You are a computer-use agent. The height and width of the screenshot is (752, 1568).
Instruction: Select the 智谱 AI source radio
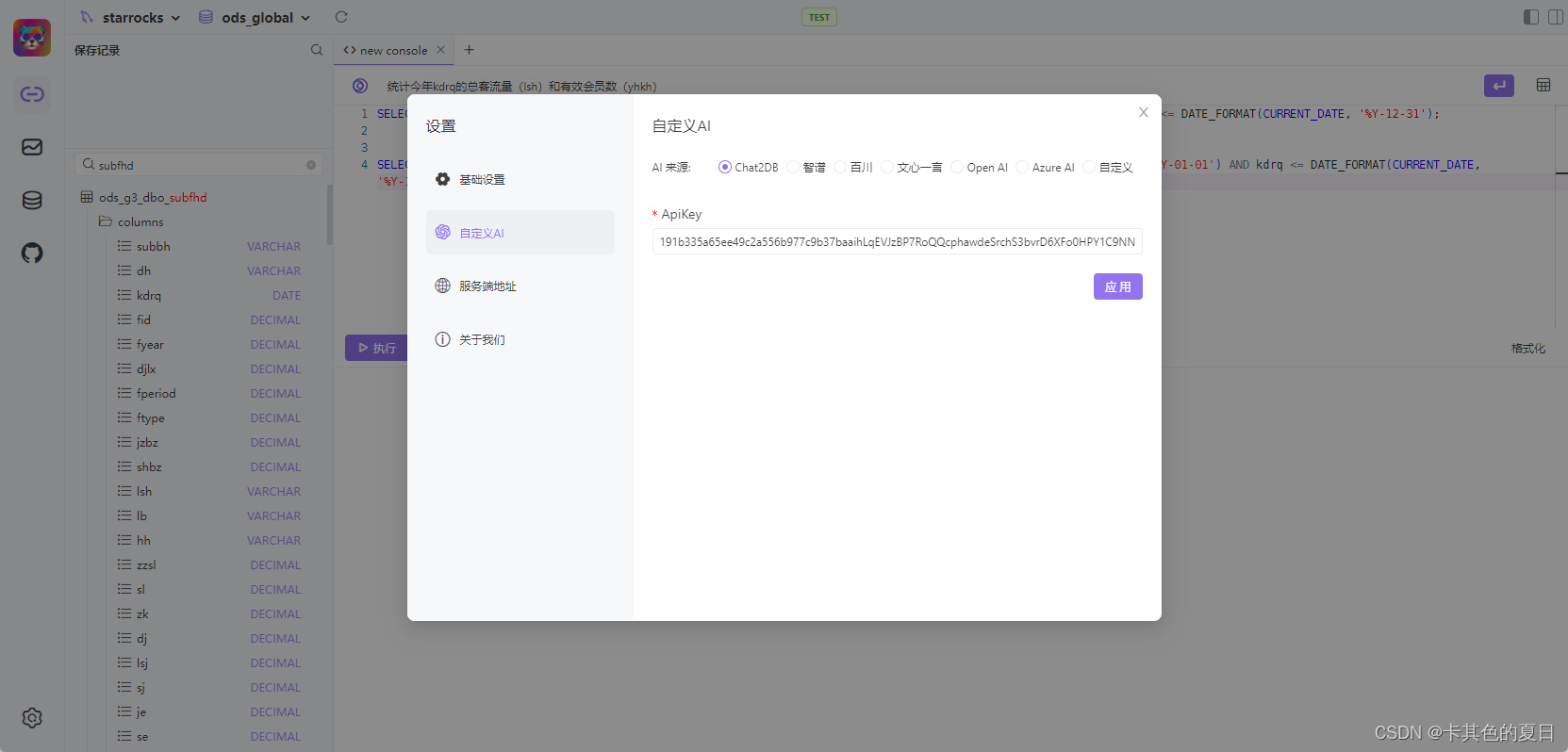tap(793, 167)
